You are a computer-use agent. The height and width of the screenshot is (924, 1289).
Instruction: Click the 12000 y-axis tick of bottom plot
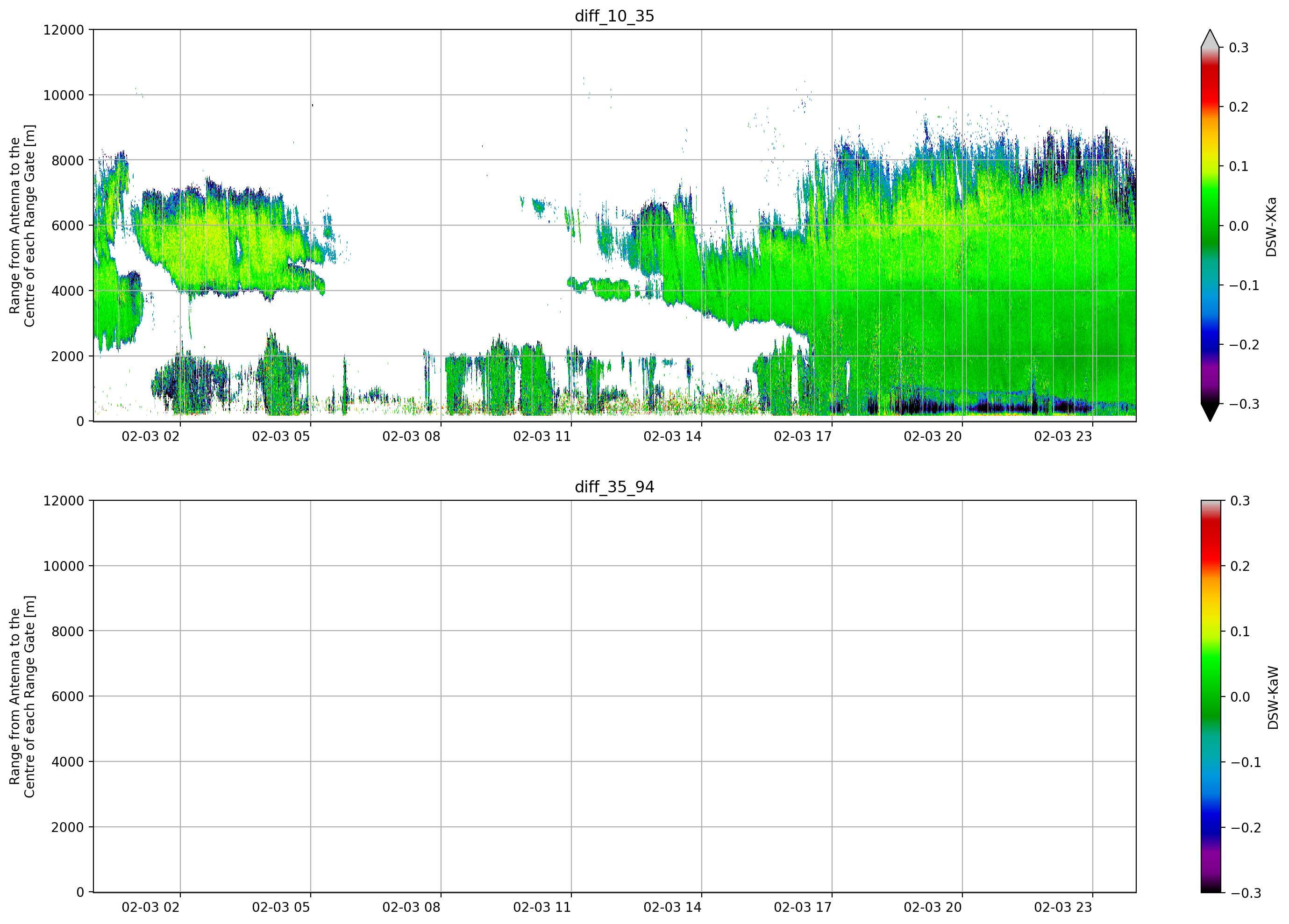(x=64, y=501)
